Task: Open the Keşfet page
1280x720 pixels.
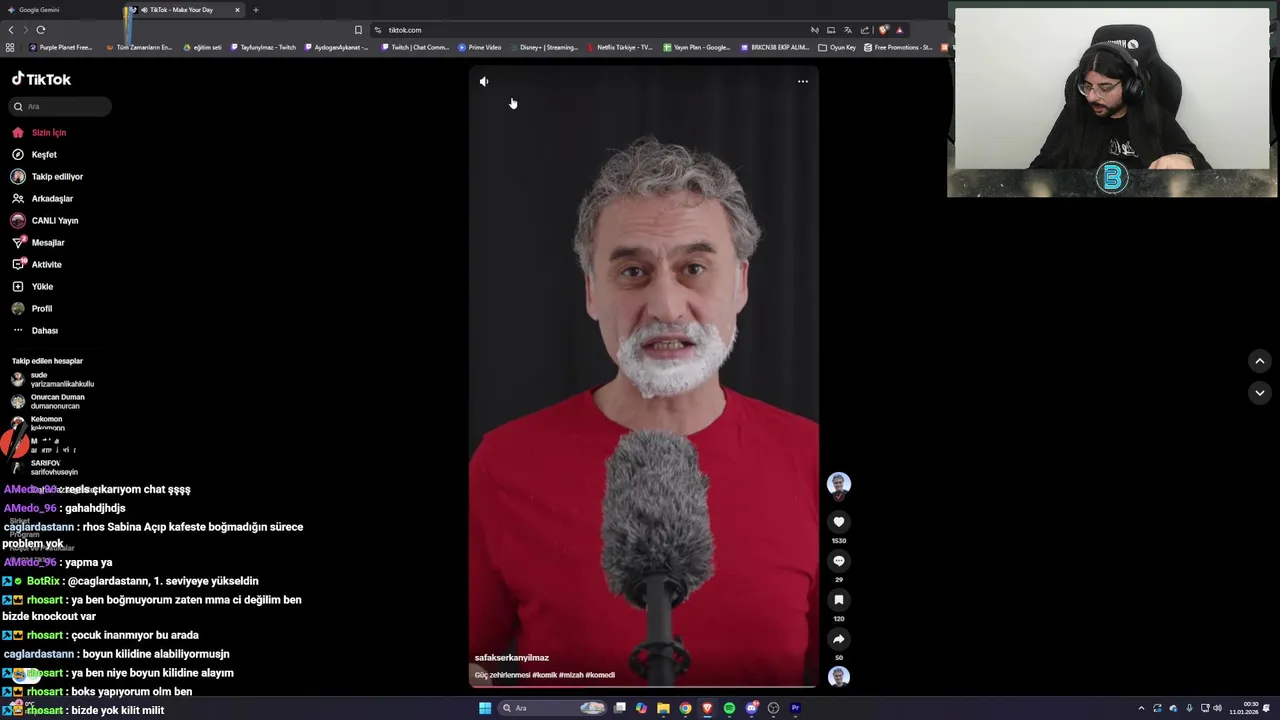Action: [34, 154]
